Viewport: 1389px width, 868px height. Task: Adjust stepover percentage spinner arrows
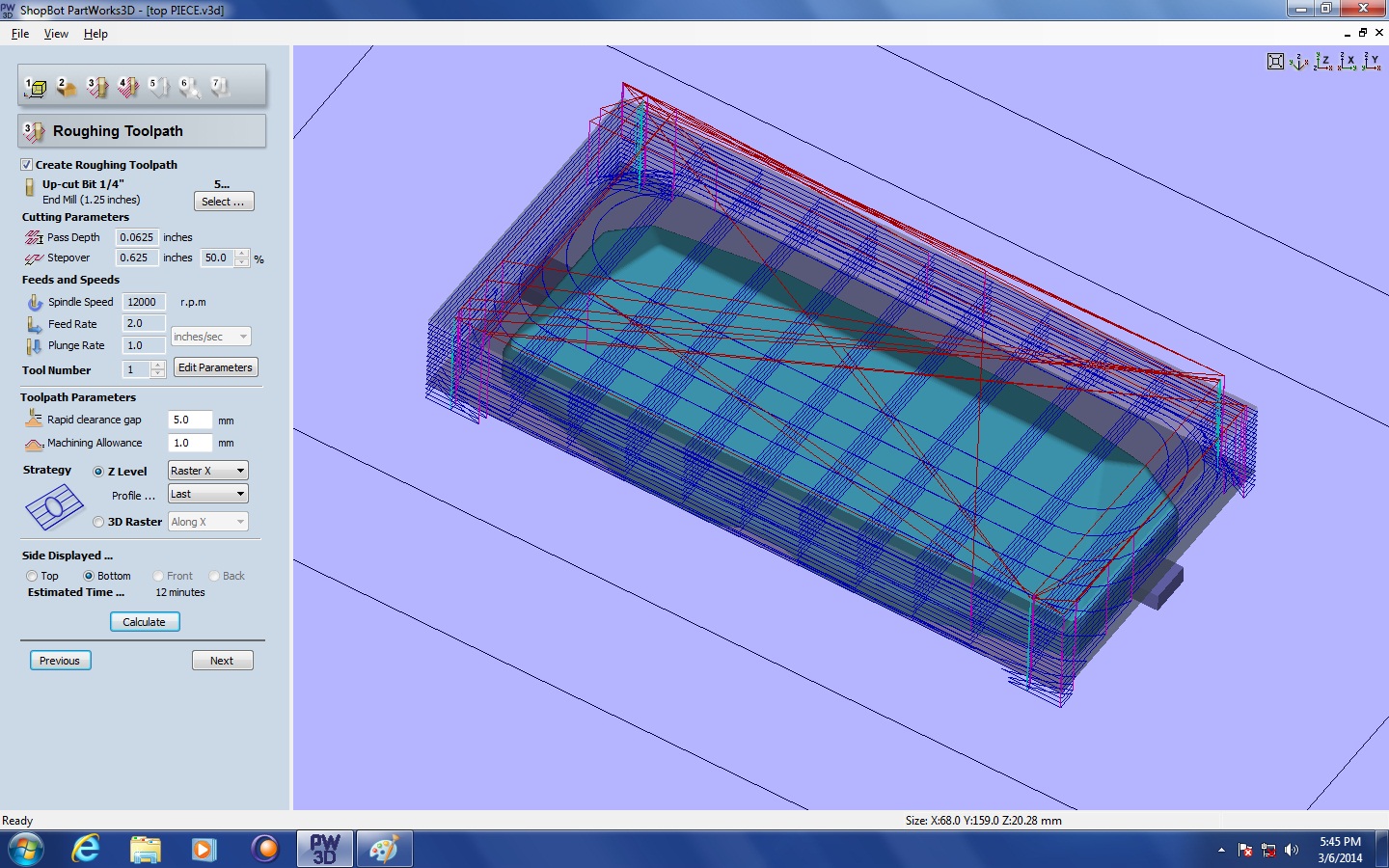pyautogui.click(x=242, y=258)
